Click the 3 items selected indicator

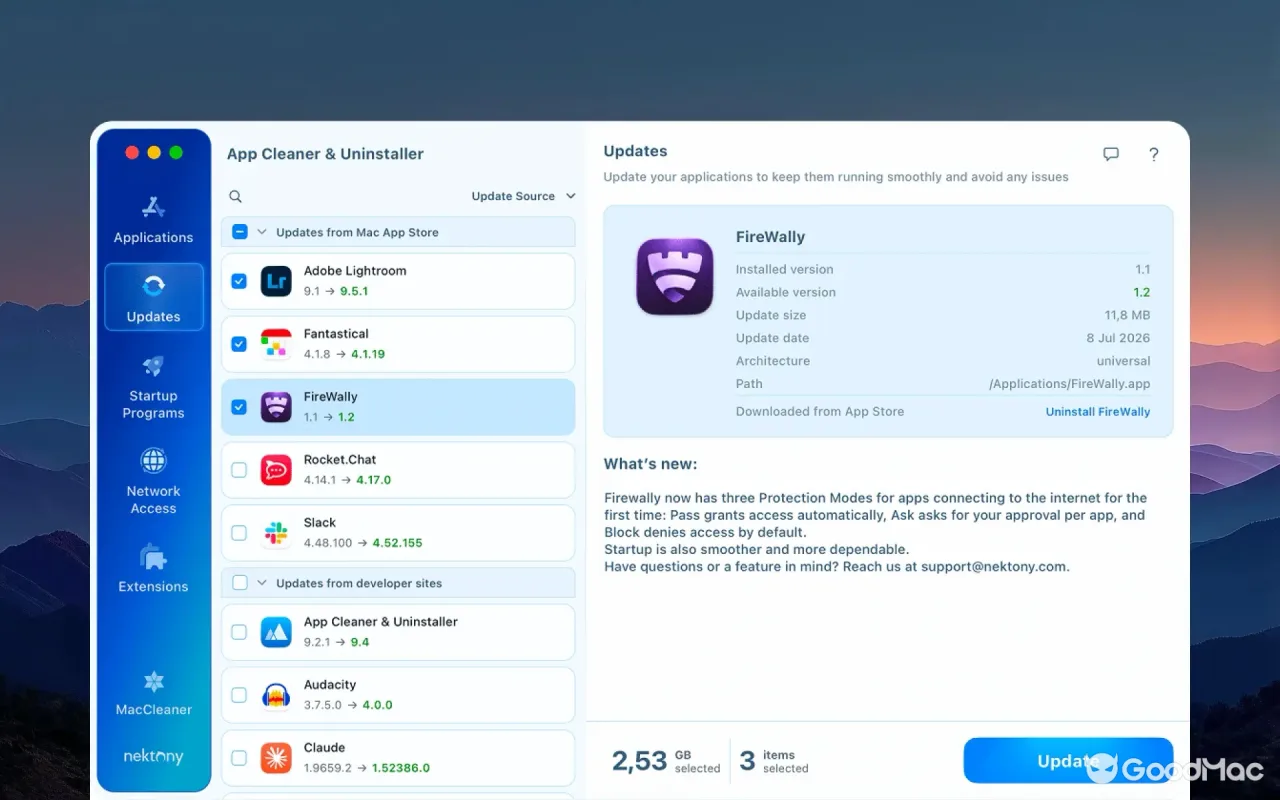[774, 761]
